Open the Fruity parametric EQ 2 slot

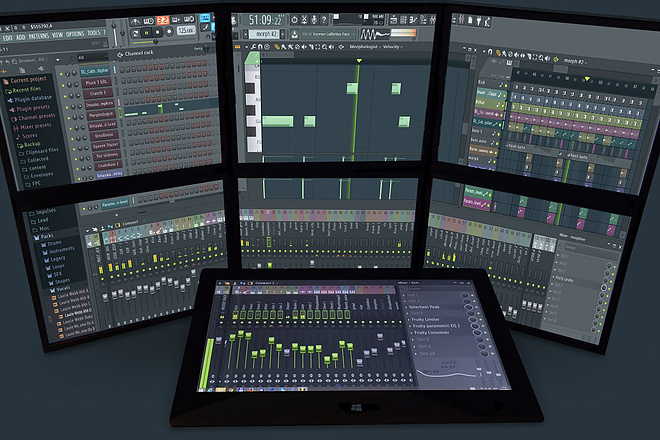pos(436,326)
